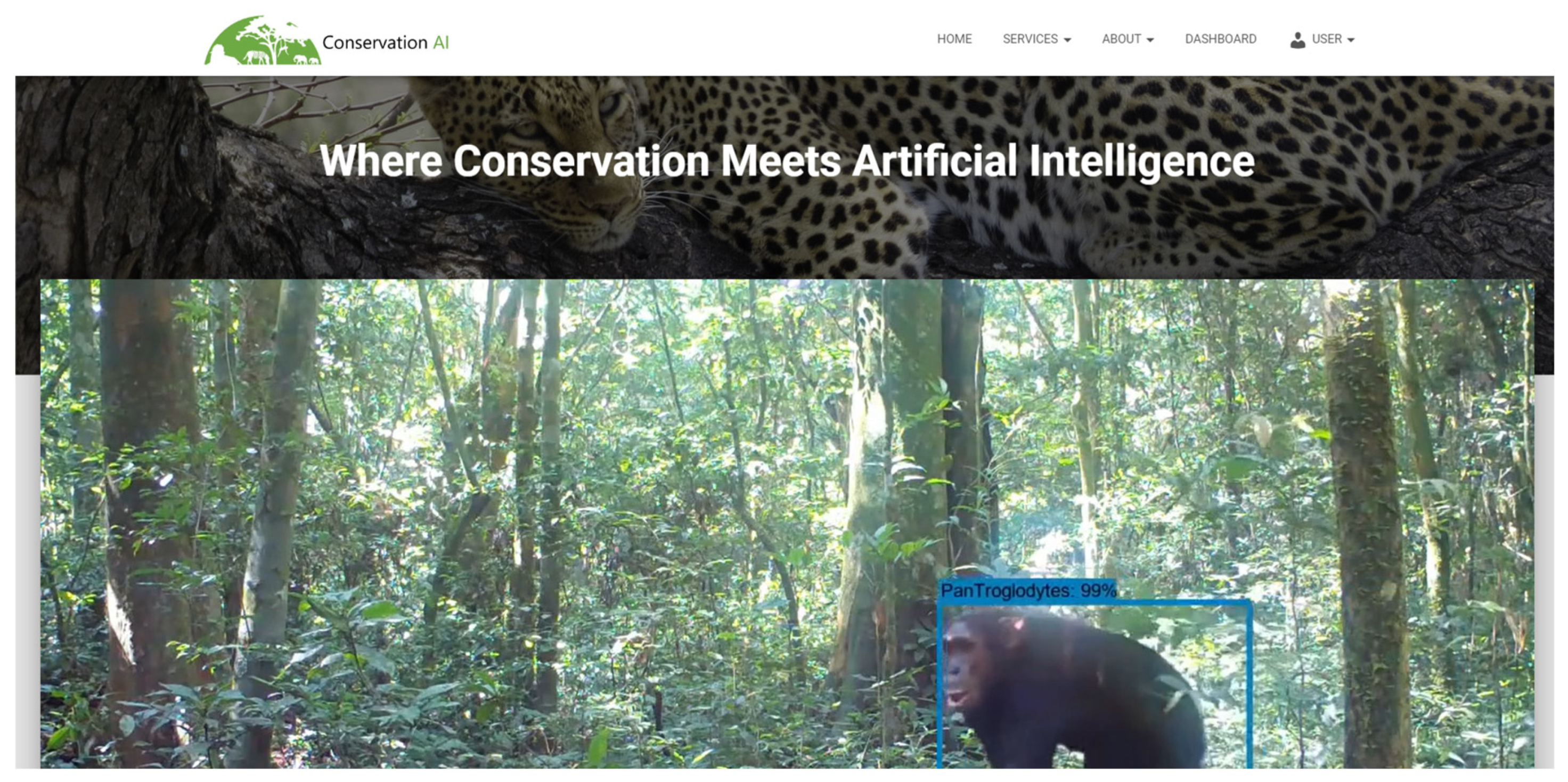Click the forest camera trap image
The image size is (1568, 782).
787,524
